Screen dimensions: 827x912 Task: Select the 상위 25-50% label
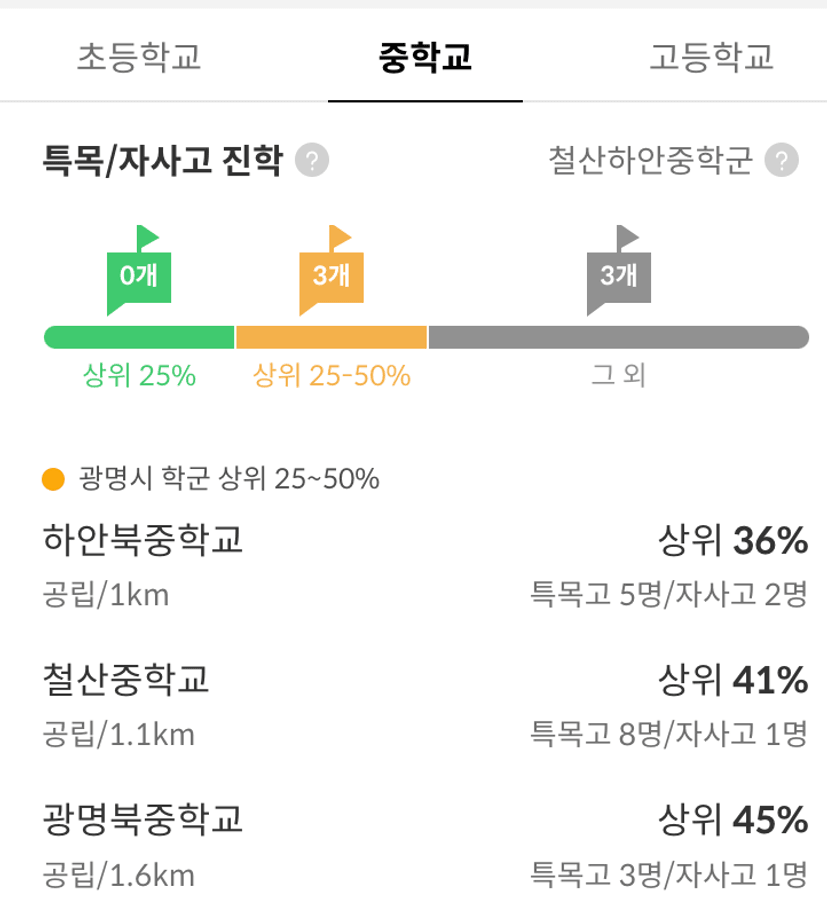331,375
